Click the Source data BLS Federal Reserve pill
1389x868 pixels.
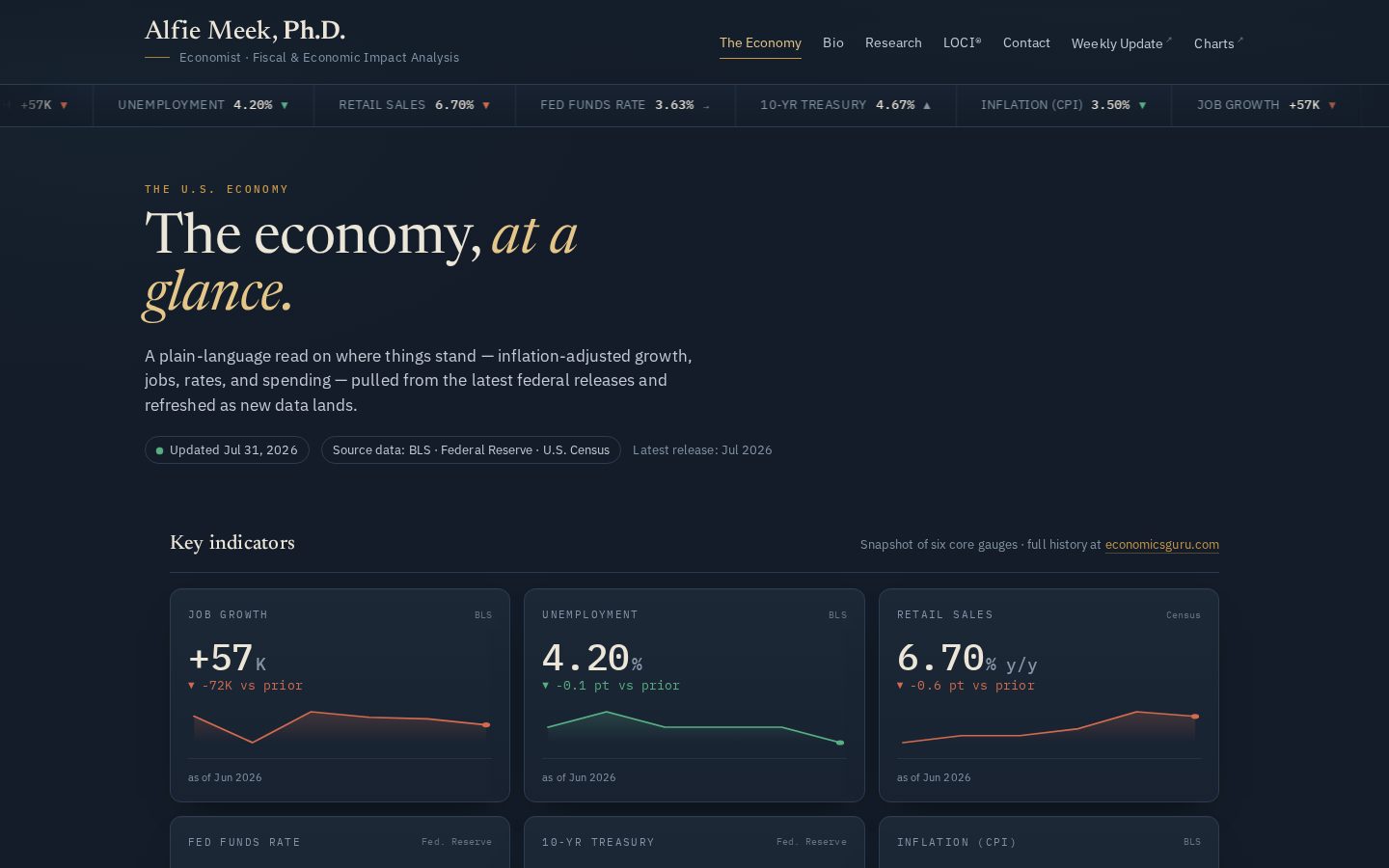click(x=471, y=450)
